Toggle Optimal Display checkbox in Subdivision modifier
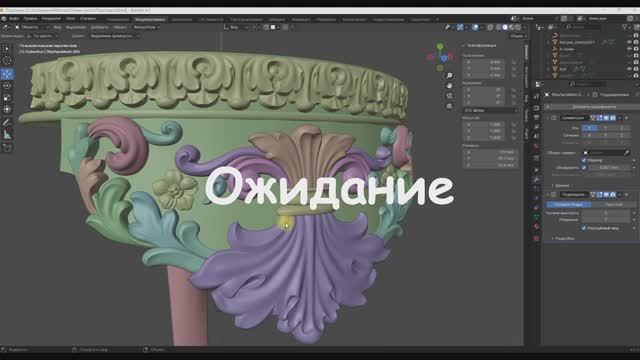The image size is (640, 360). 584,228
